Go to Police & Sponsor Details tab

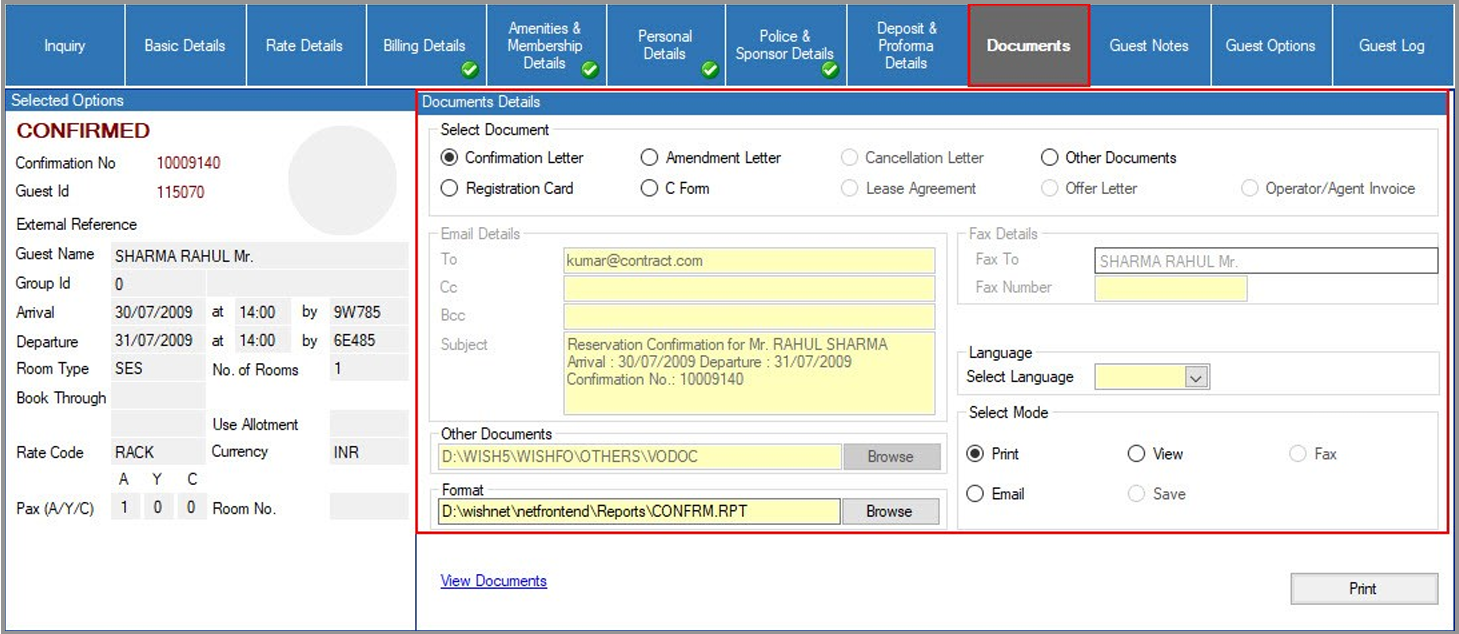(784, 46)
